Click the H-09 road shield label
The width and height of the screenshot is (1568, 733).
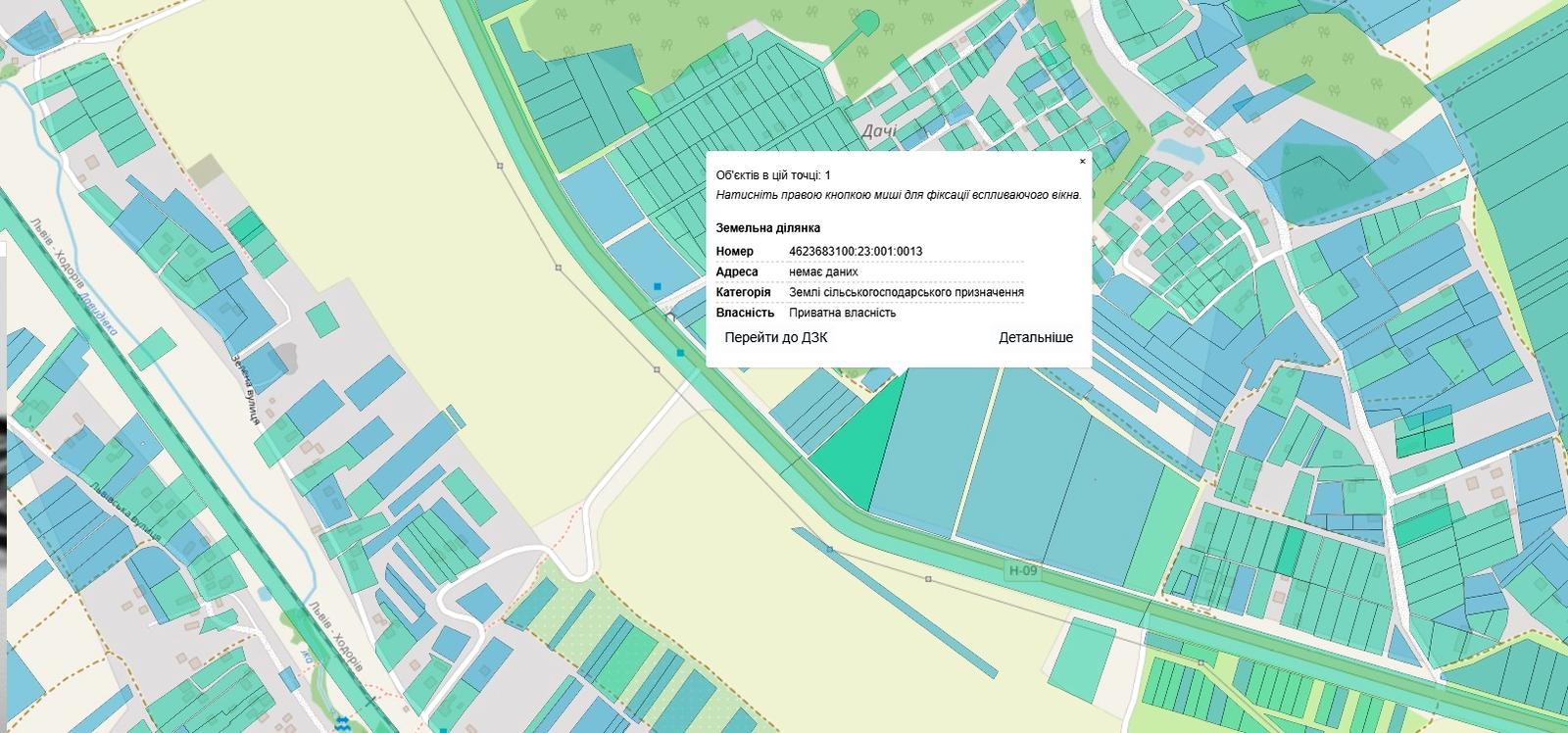1021,570
